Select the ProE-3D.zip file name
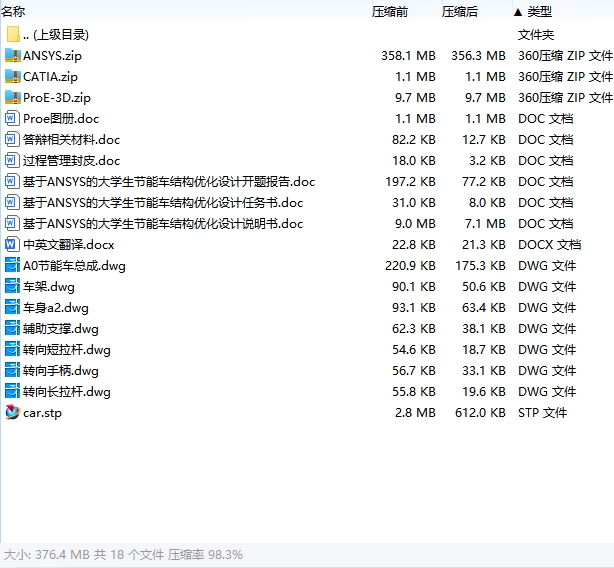This screenshot has height=568, width=614. click(57, 97)
